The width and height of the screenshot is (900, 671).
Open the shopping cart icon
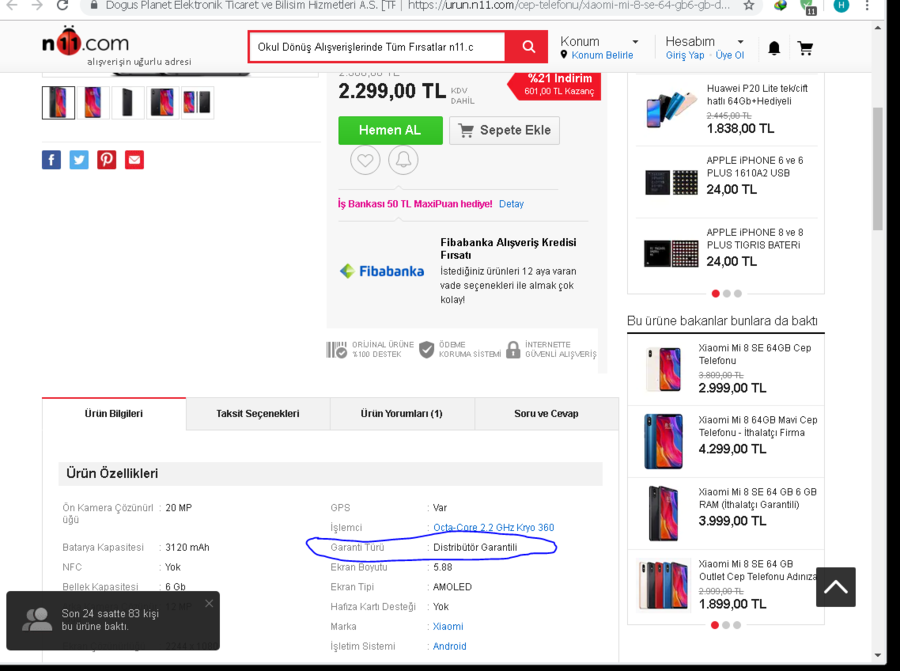click(x=805, y=48)
